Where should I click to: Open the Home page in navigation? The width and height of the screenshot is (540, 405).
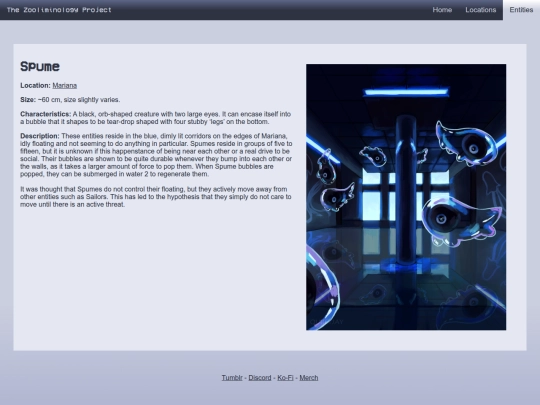pos(442,10)
